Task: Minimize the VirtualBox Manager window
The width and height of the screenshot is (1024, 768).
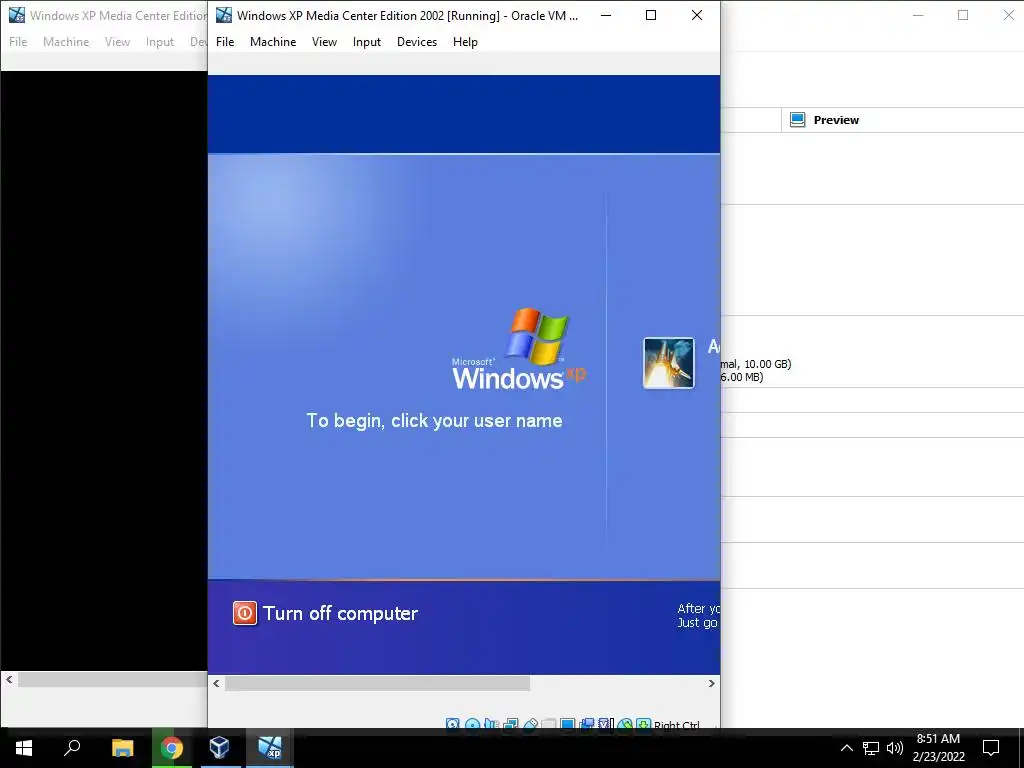Action: tap(918, 15)
